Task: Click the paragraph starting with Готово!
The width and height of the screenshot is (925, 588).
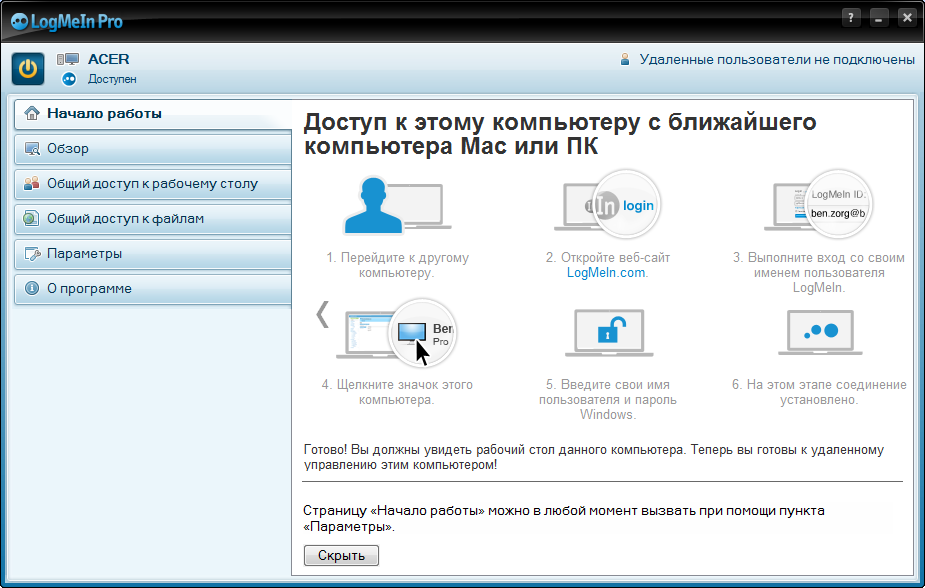Action: tap(593, 457)
